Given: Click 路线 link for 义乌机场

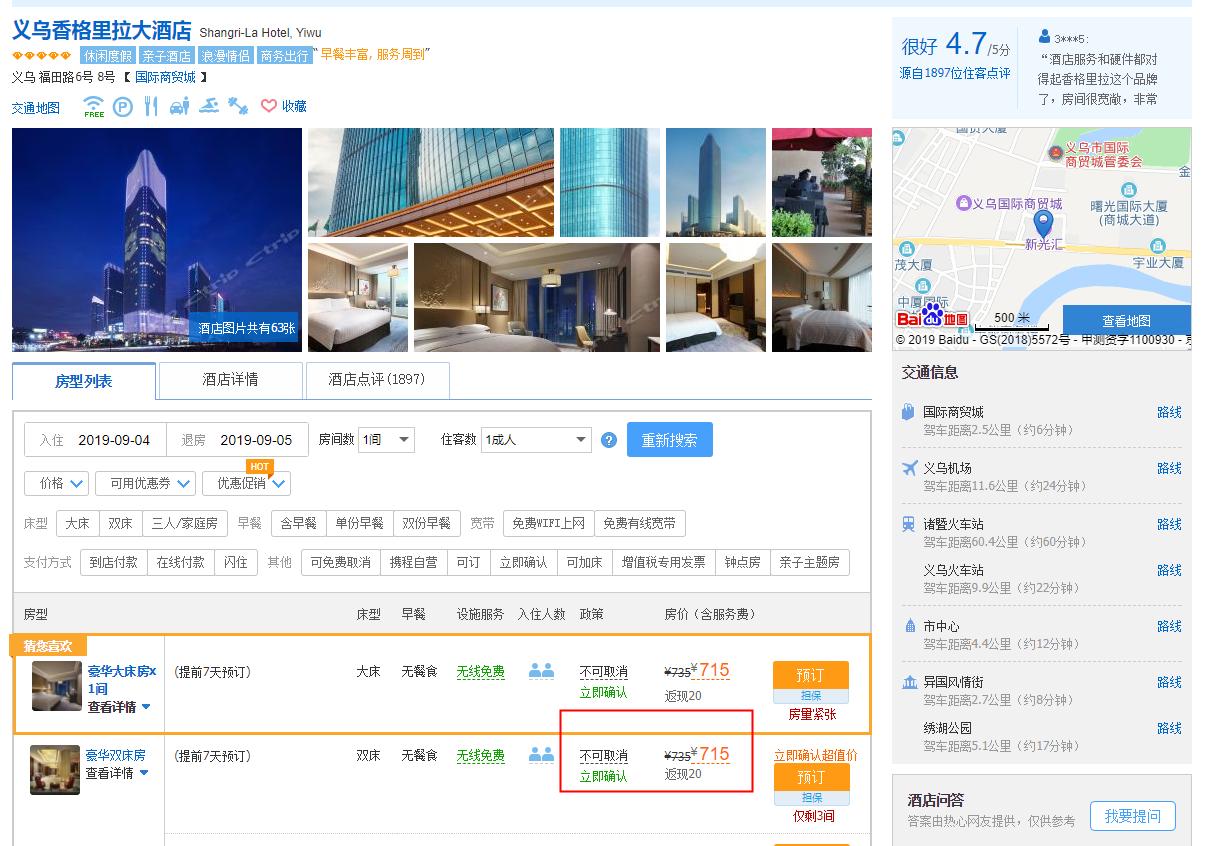Looking at the screenshot, I should coord(1170,468).
